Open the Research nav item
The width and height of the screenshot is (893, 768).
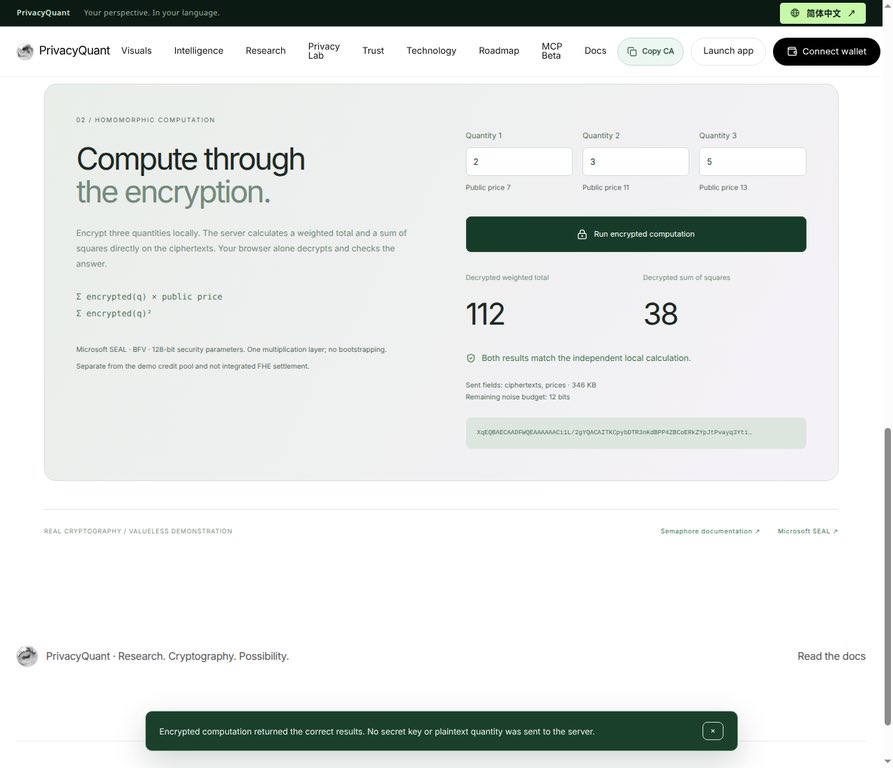click(x=265, y=51)
